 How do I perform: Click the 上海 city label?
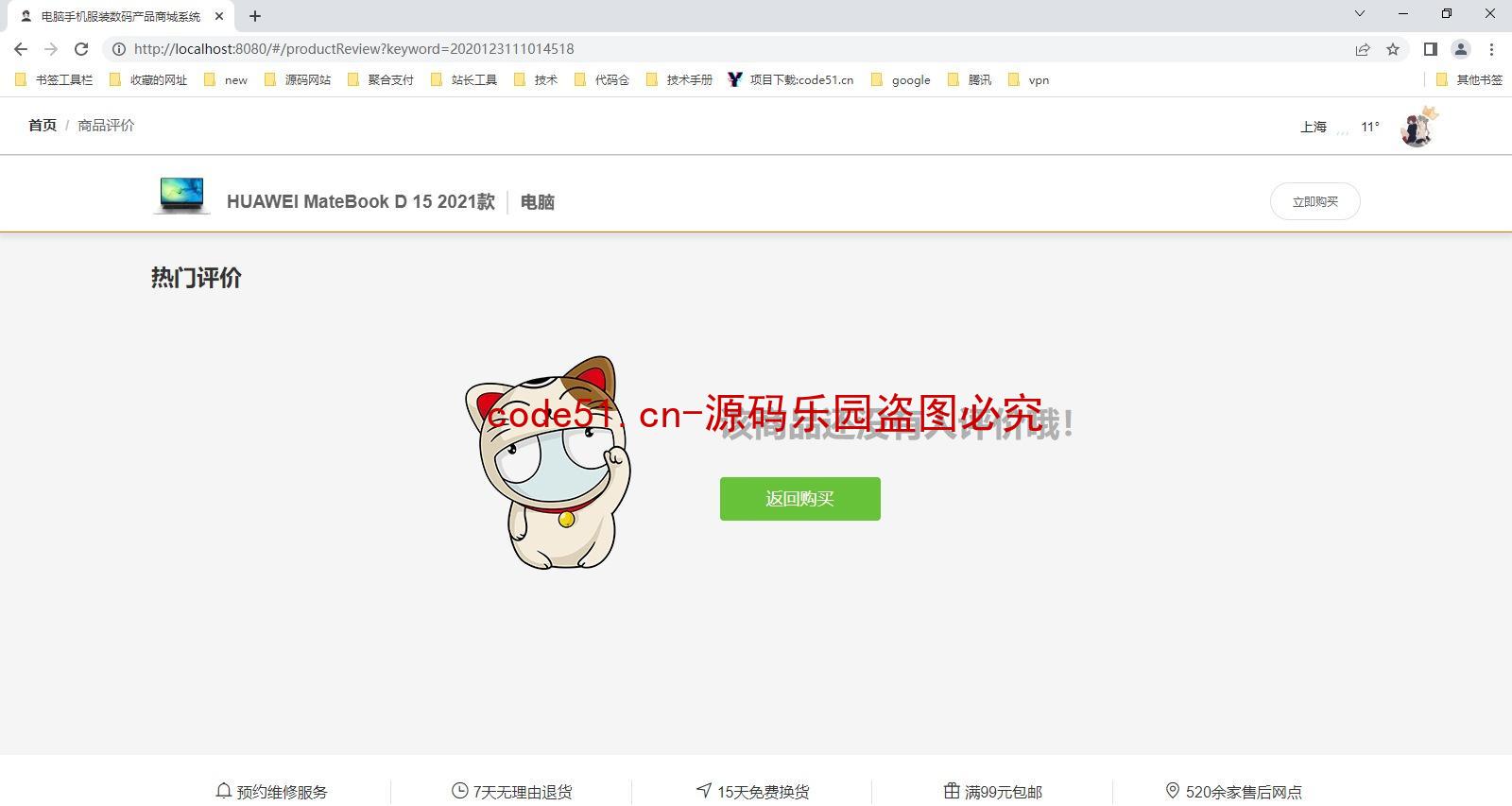[x=1314, y=127]
